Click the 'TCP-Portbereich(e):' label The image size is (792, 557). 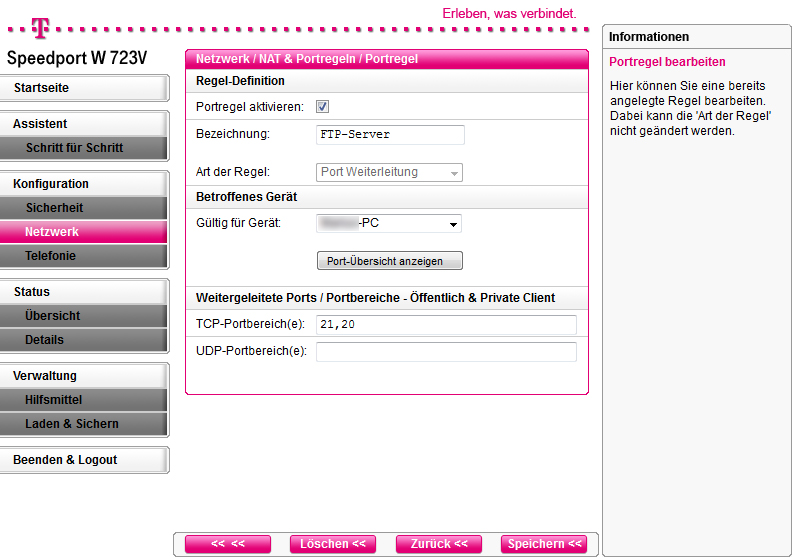click(x=251, y=324)
